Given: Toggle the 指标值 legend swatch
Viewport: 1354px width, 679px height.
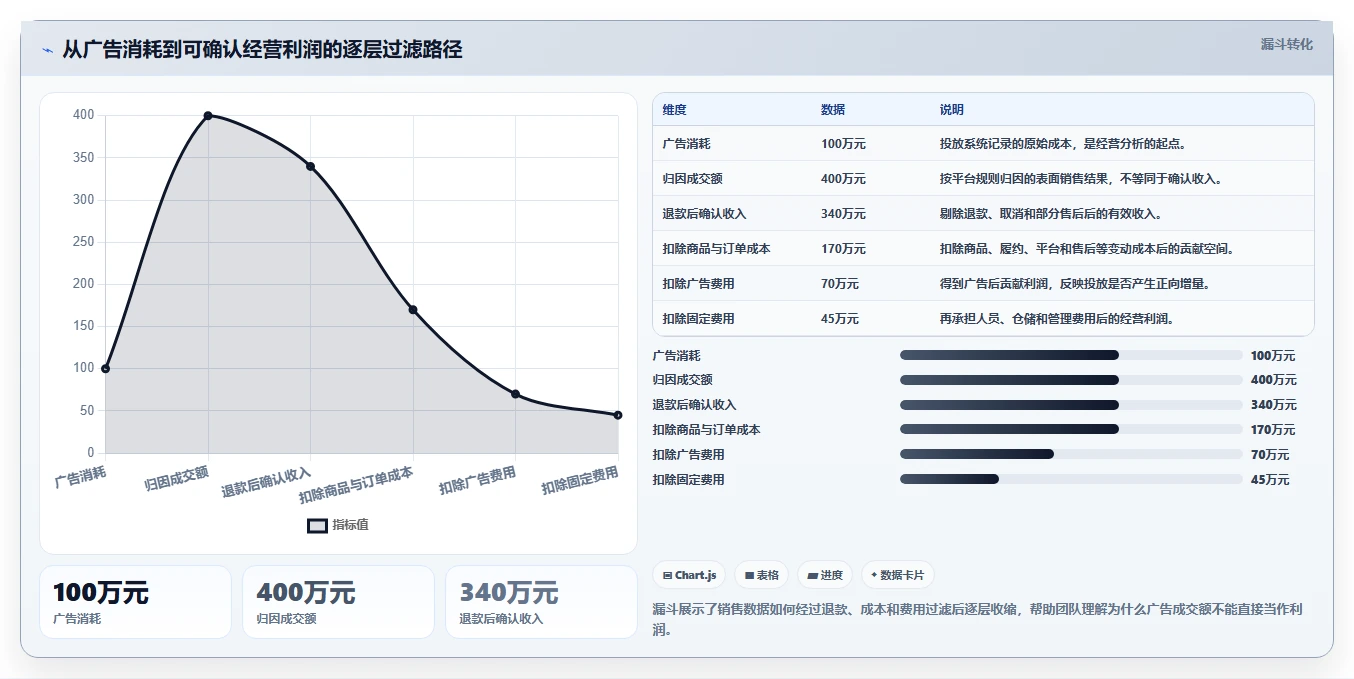Looking at the screenshot, I should pyautogui.click(x=317, y=525).
